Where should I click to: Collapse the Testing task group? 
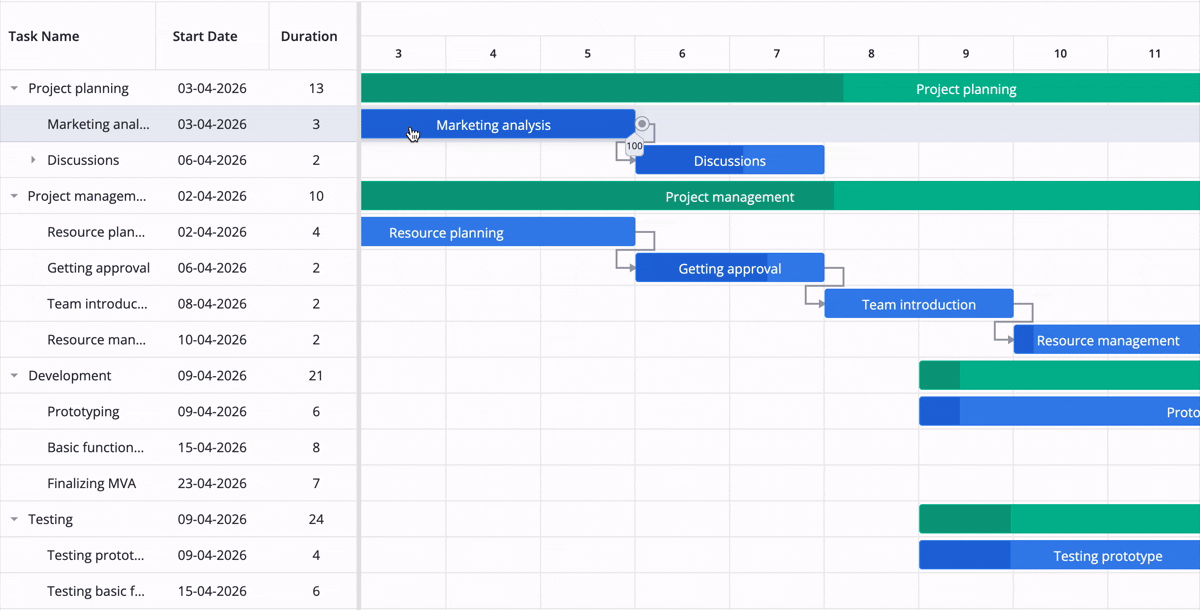(13, 519)
